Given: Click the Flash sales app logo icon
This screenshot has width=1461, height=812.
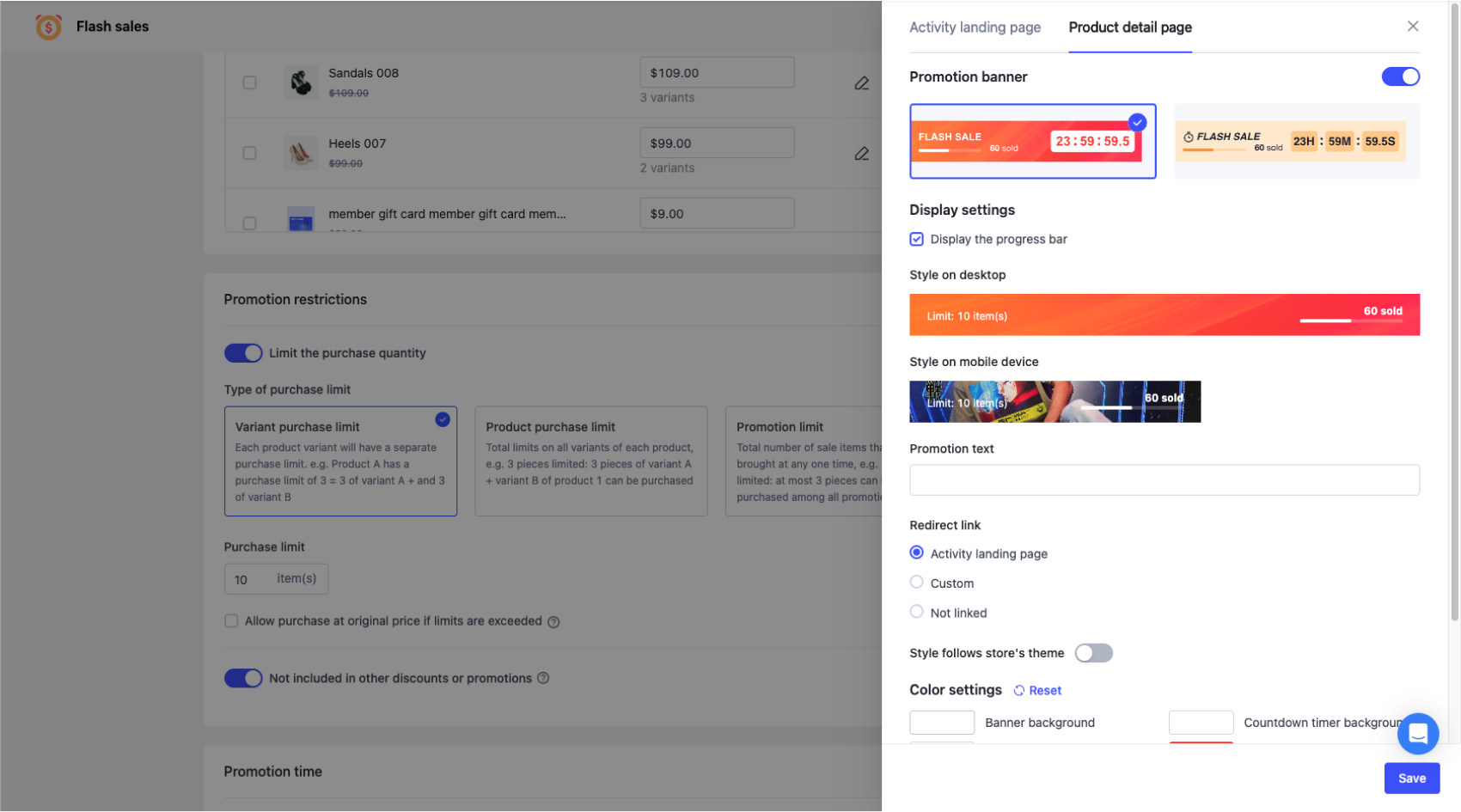Looking at the screenshot, I should click(49, 27).
